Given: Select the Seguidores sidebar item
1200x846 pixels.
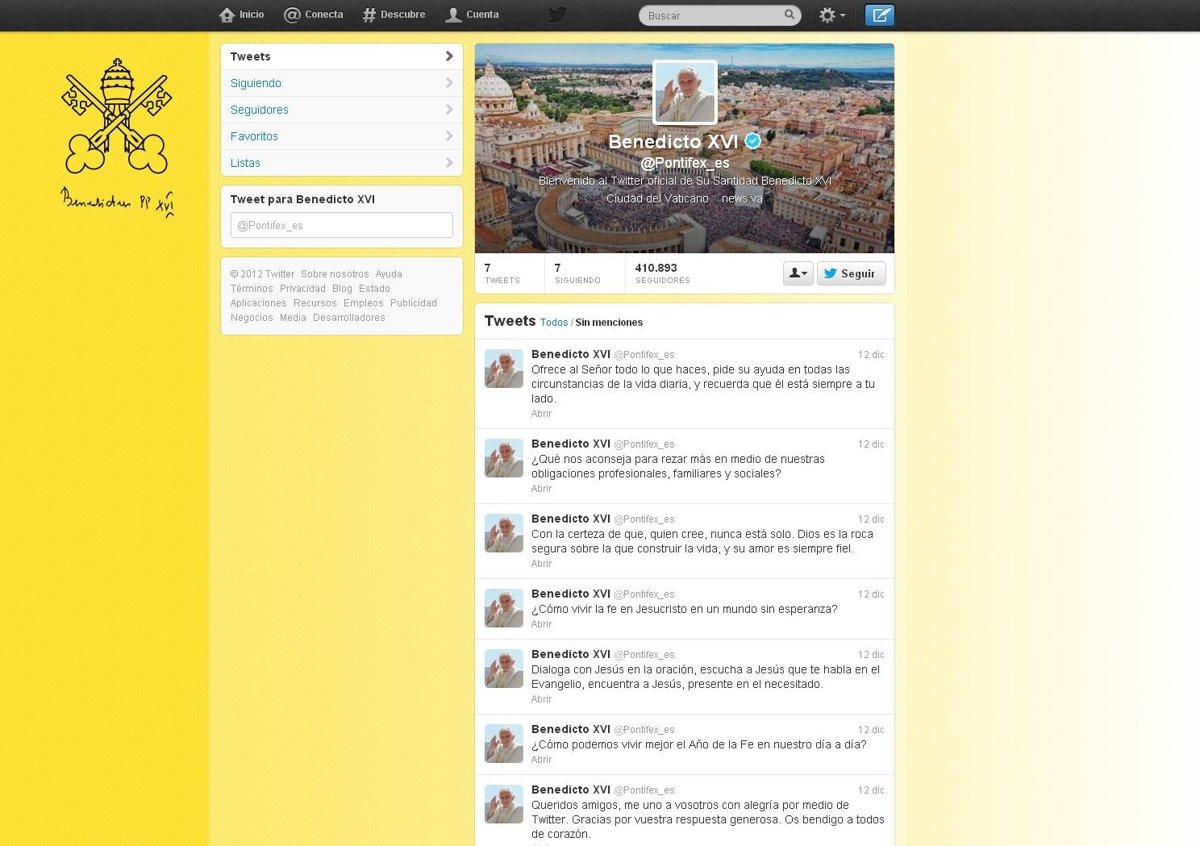Looking at the screenshot, I should (x=259, y=110).
